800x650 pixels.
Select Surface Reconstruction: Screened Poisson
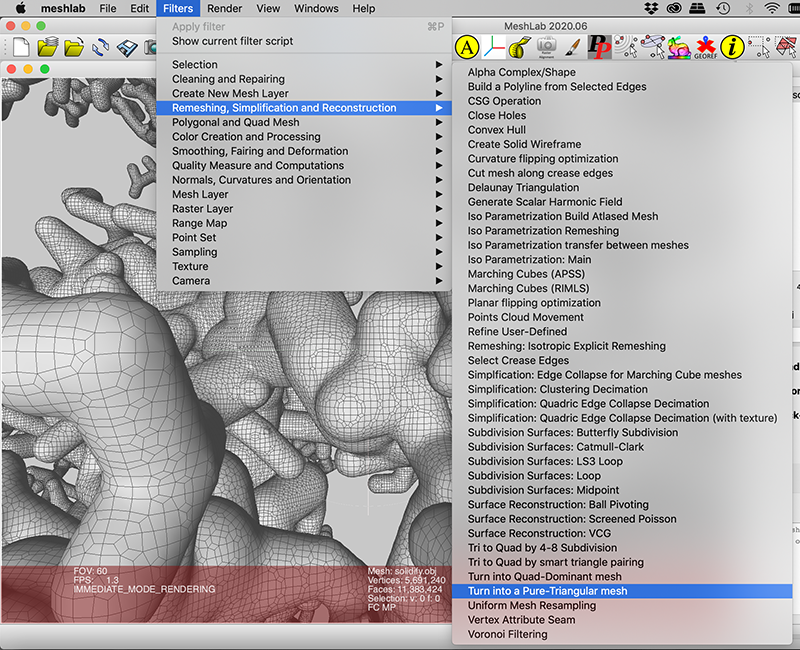622,519
